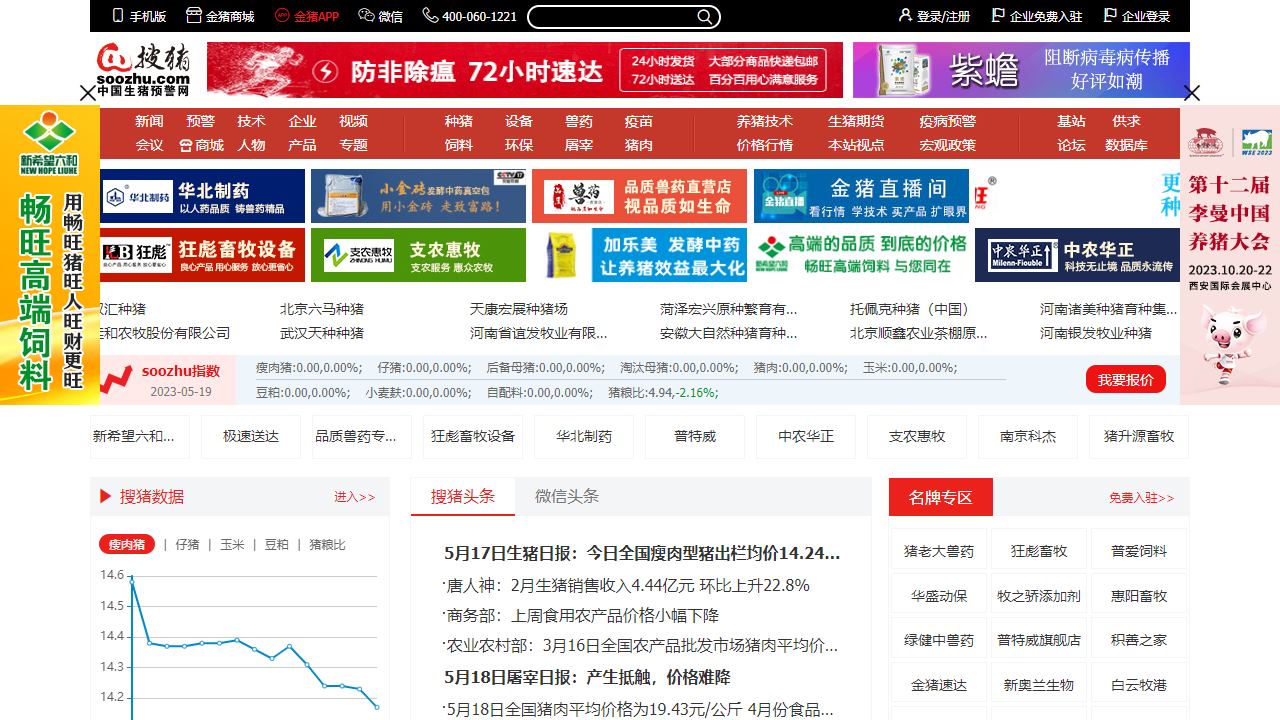Screen dimensions: 1280x720
Task: Open 北京六马种猪 company link
Action: [322, 309]
